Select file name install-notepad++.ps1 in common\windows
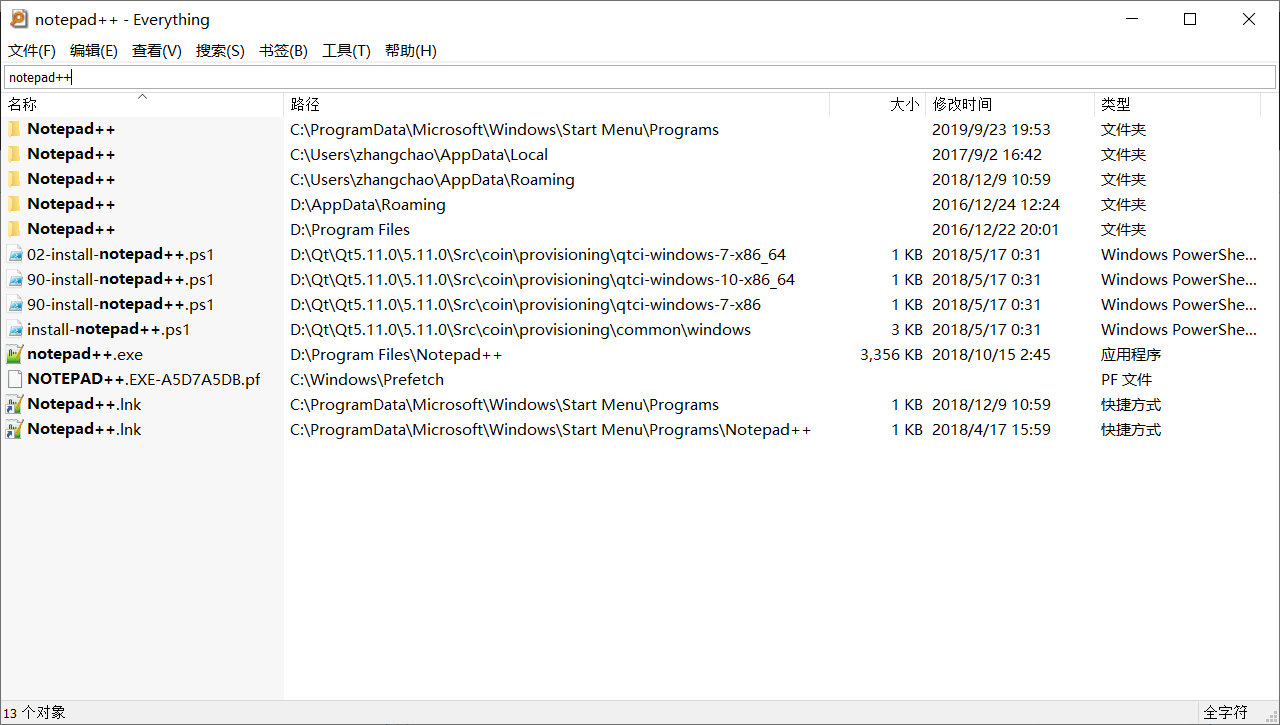This screenshot has height=725, width=1280. pos(109,329)
